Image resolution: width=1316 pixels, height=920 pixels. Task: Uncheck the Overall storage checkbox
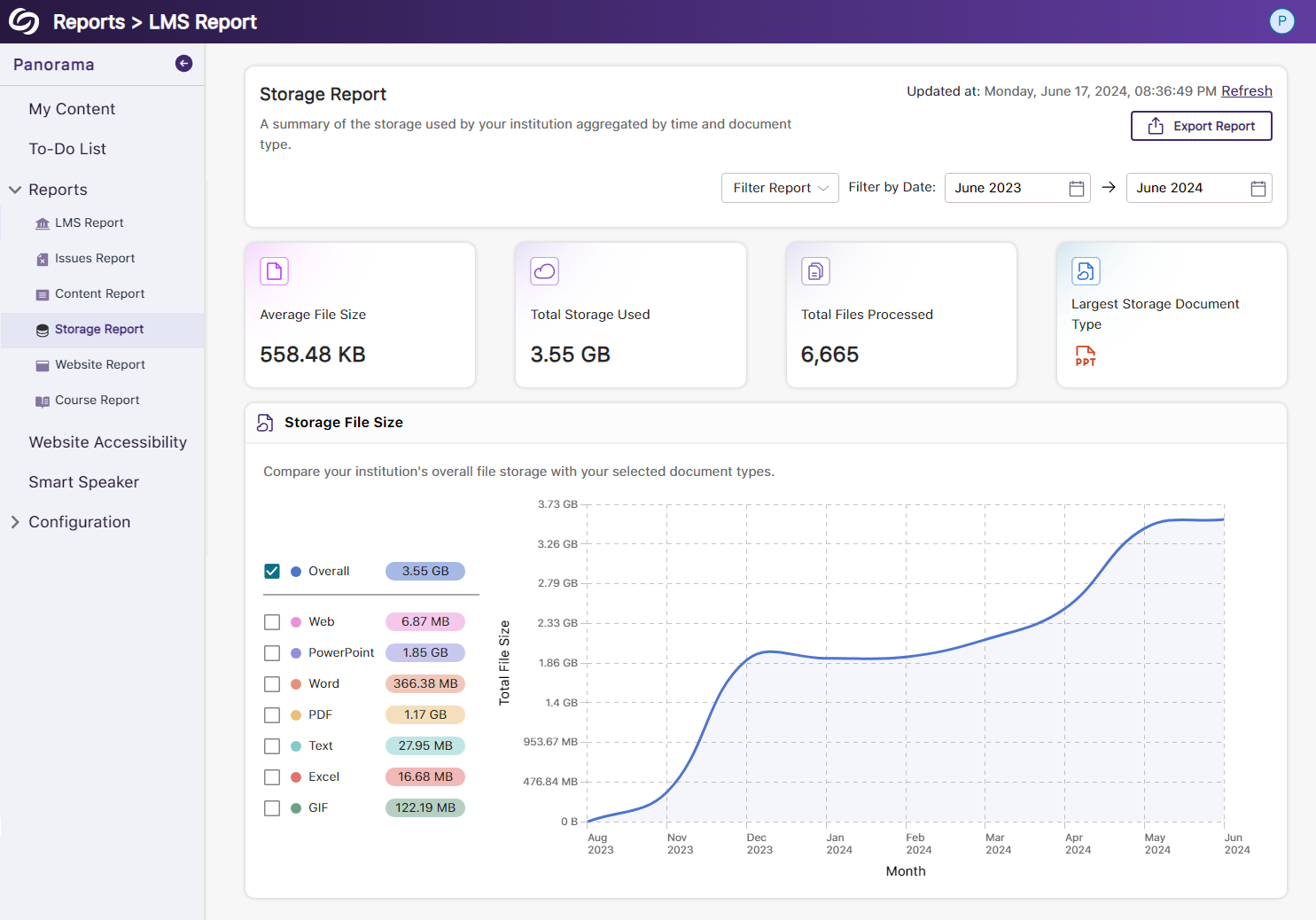[272, 572]
